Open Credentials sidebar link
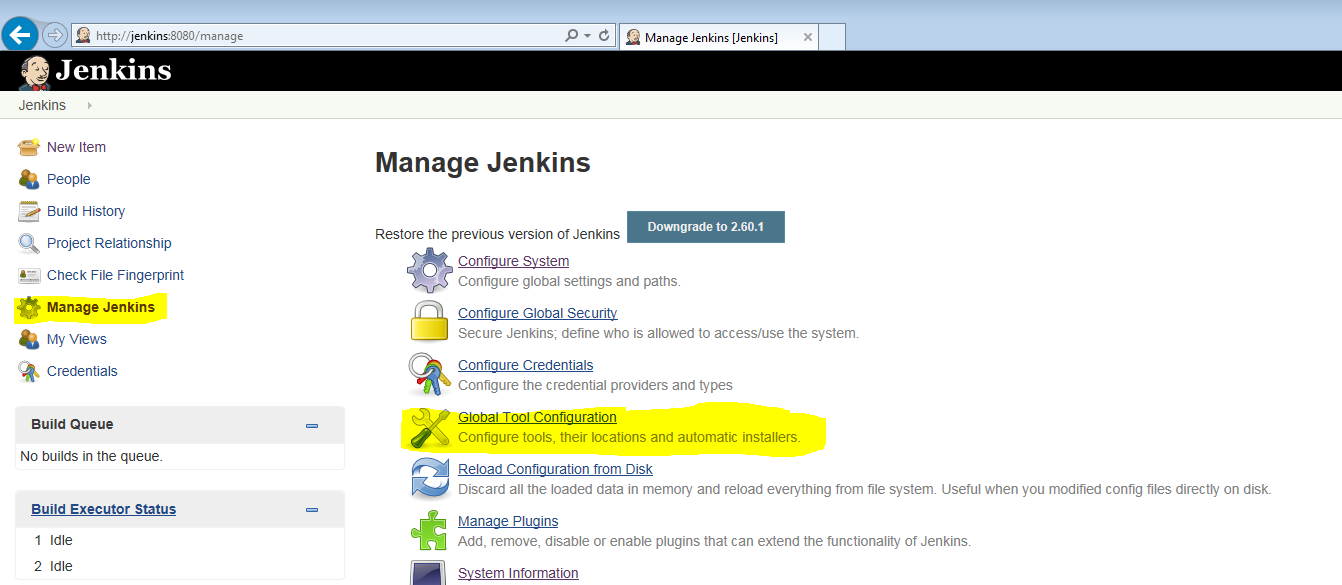The height and width of the screenshot is (585, 1342). 82,371
